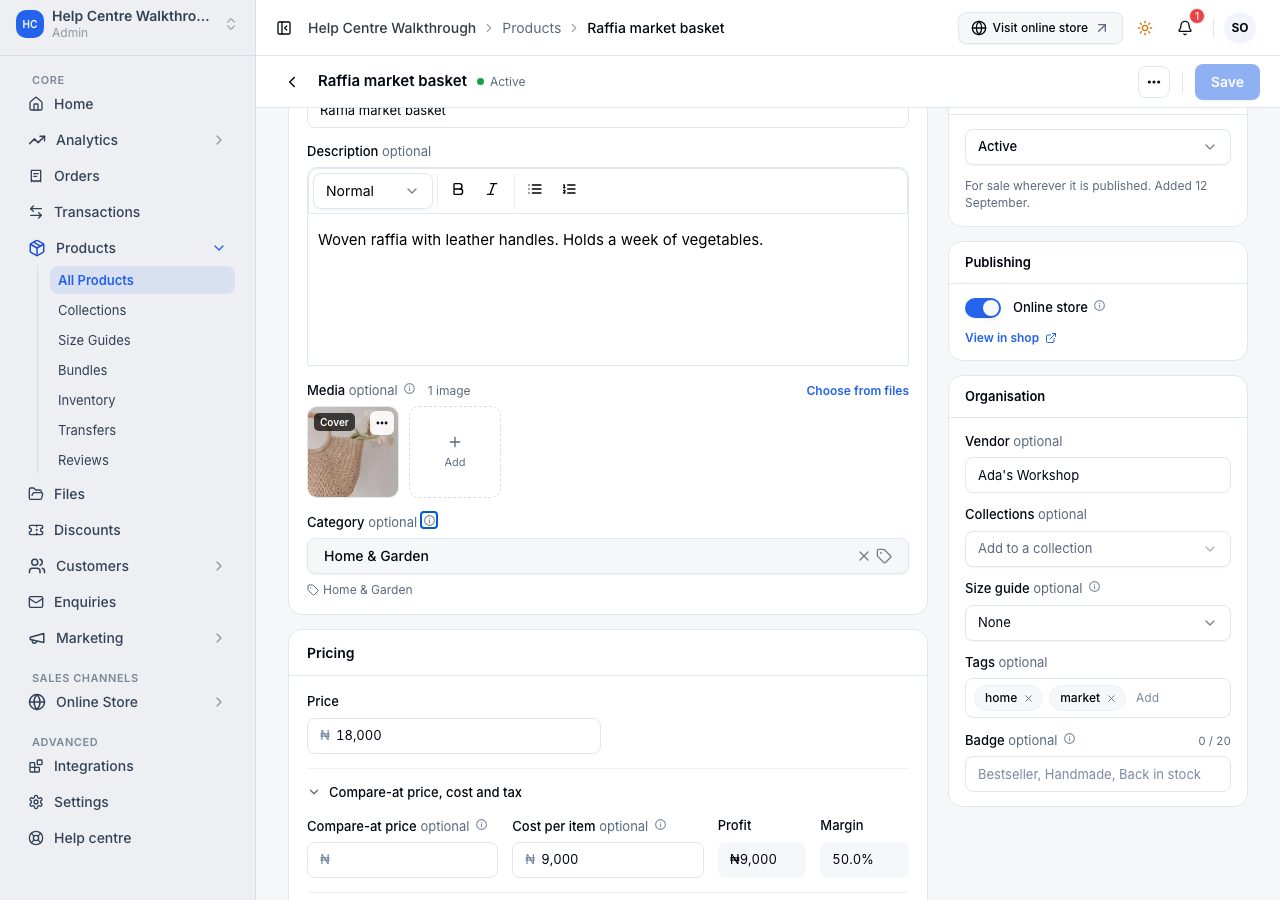
Task: Open Files in the sidebar
Action: pos(128,494)
